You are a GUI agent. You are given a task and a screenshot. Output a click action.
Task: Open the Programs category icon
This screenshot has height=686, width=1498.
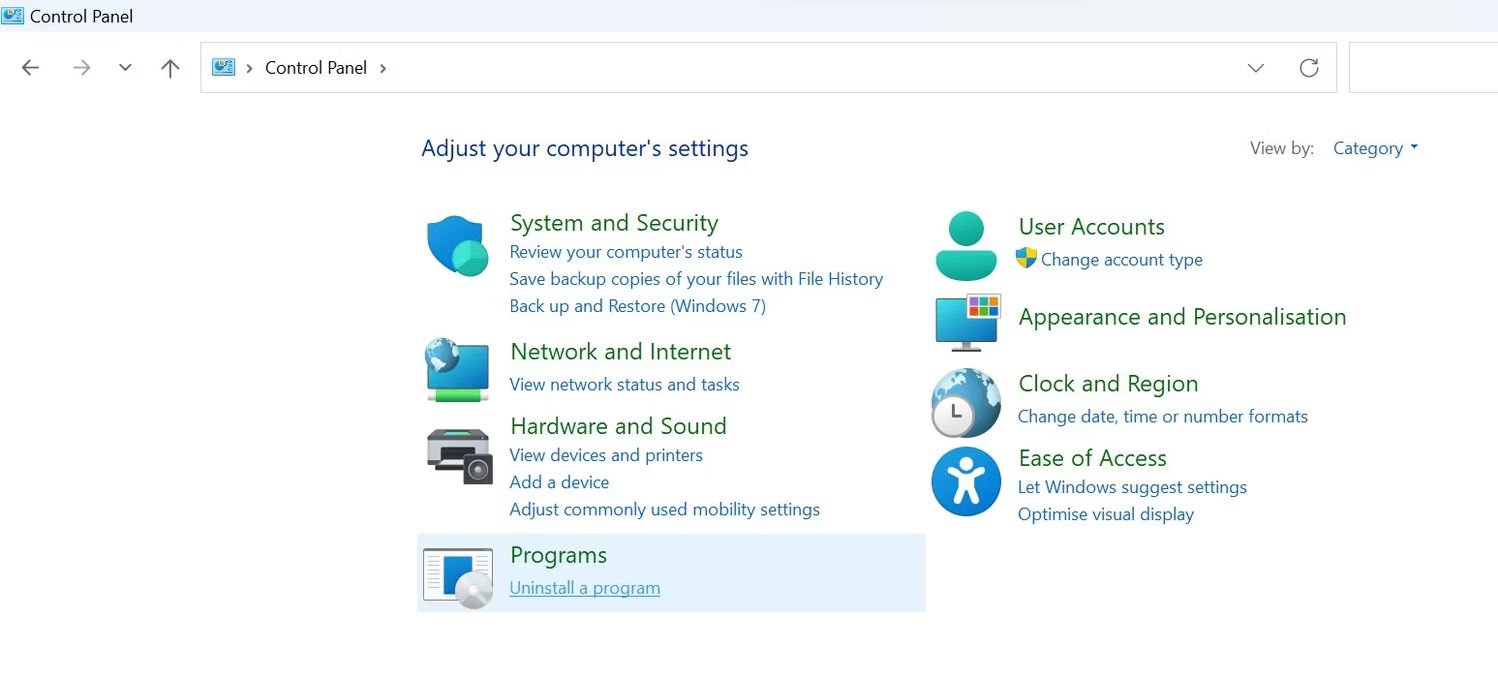point(458,578)
